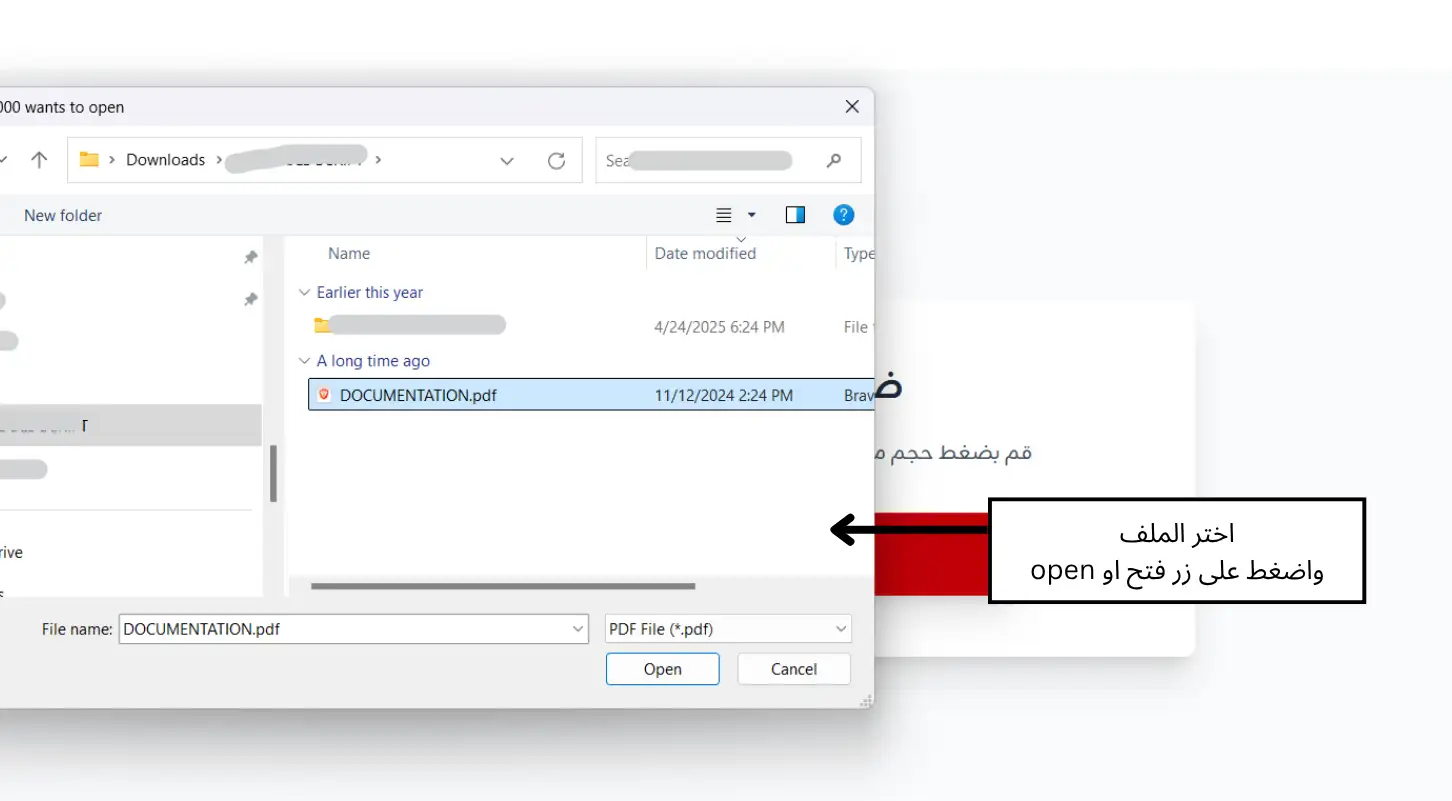Sort by the Name column header

point(349,254)
